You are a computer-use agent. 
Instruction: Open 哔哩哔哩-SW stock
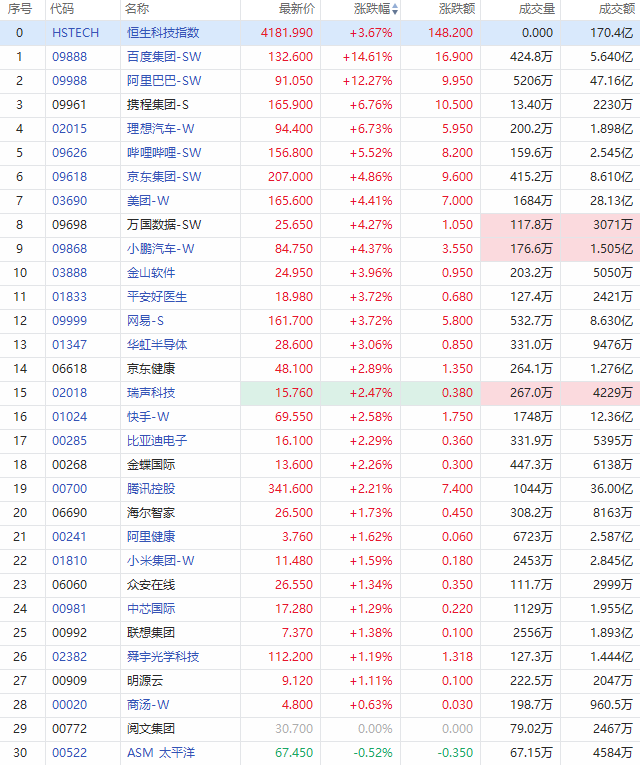[x=164, y=152]
